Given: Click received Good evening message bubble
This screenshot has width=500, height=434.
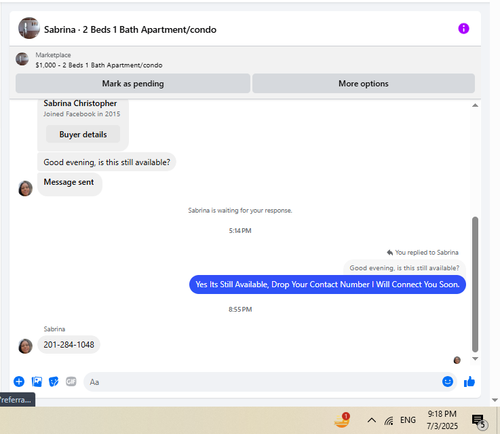Looking at the screenshot, I should click(107, 162).
